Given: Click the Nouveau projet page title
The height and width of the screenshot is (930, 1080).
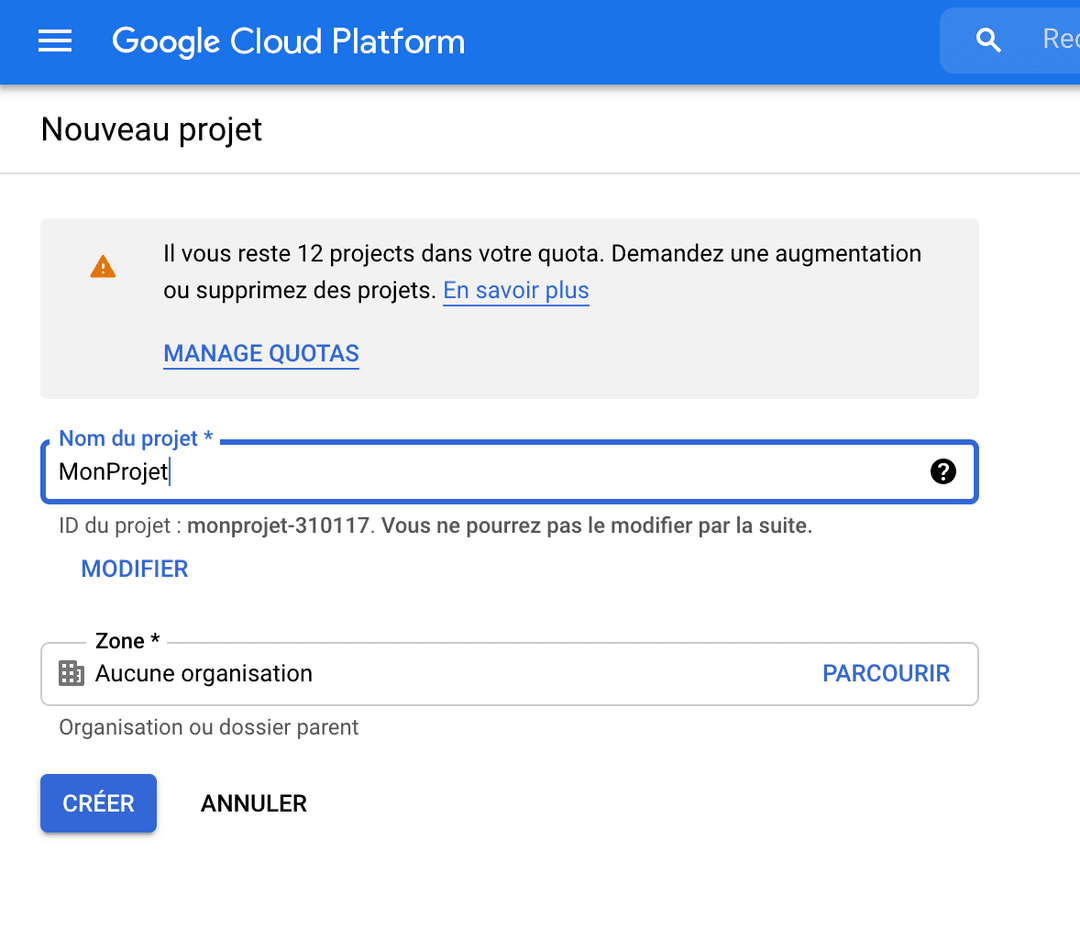Looking at the screenshot, I should pyautogui.click(x=152, y=130).
